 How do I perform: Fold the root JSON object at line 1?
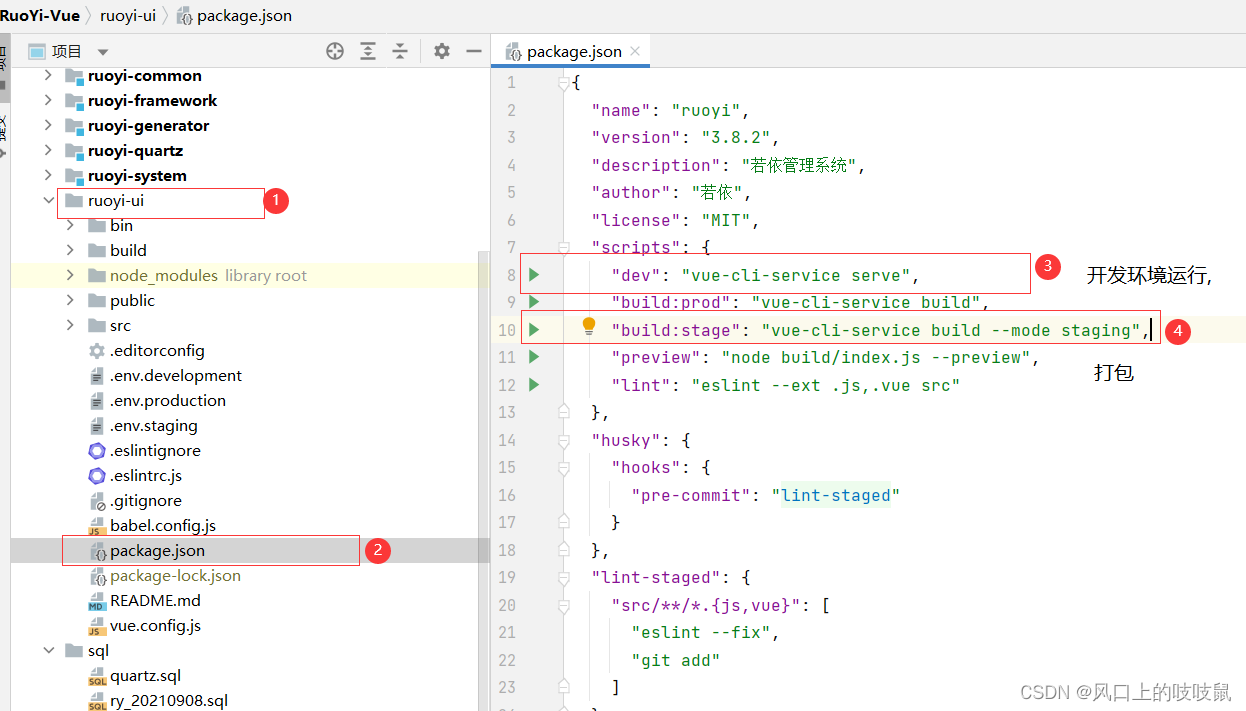563,82
